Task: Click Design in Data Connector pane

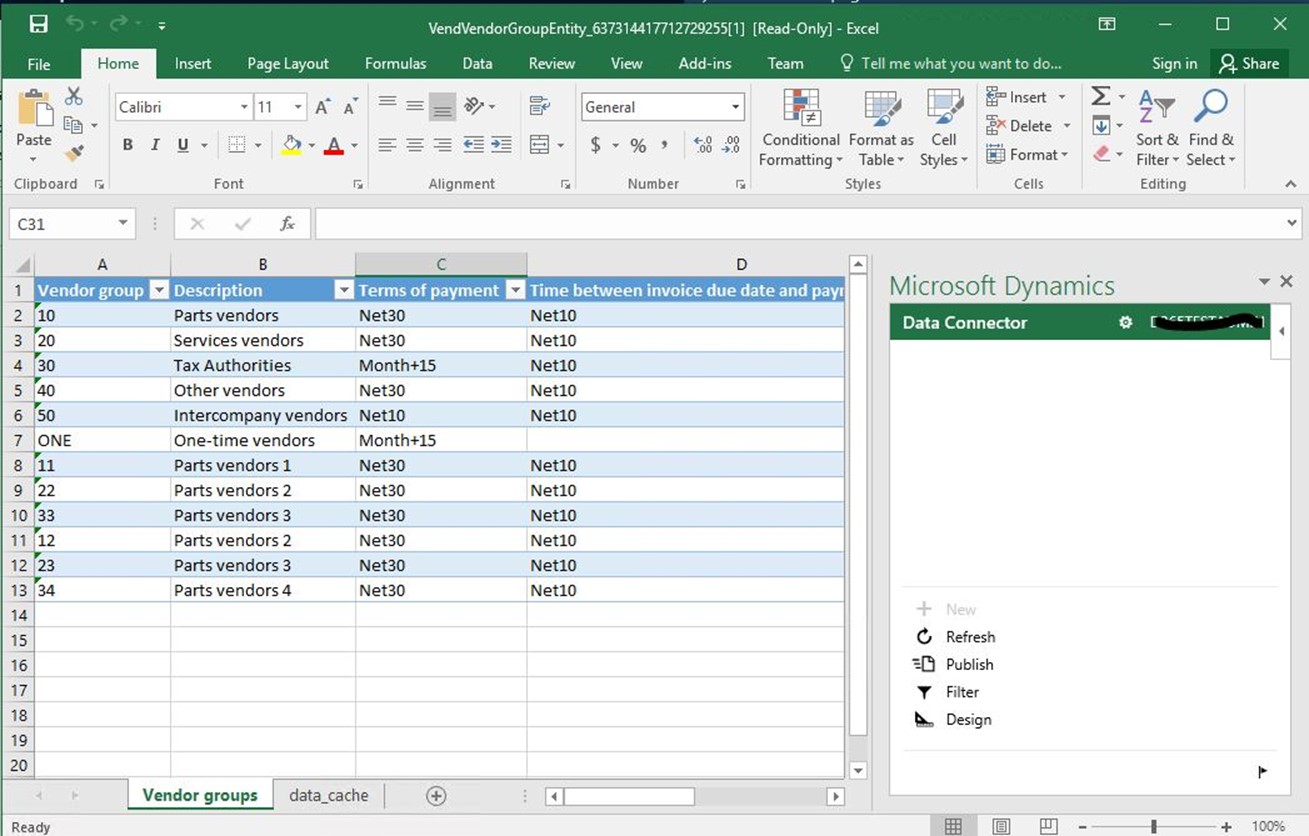Action: click(x=954, y=720)
